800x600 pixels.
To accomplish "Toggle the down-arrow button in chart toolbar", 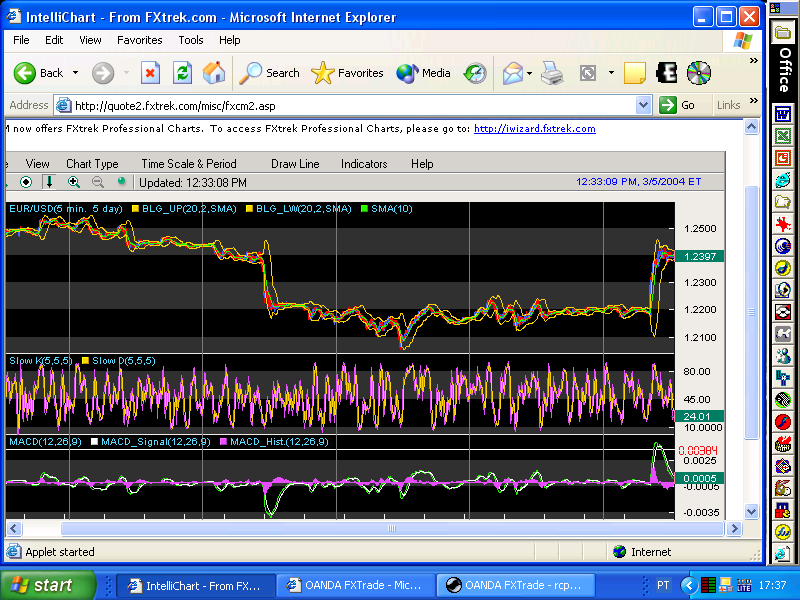I will [x=49, y=182].
